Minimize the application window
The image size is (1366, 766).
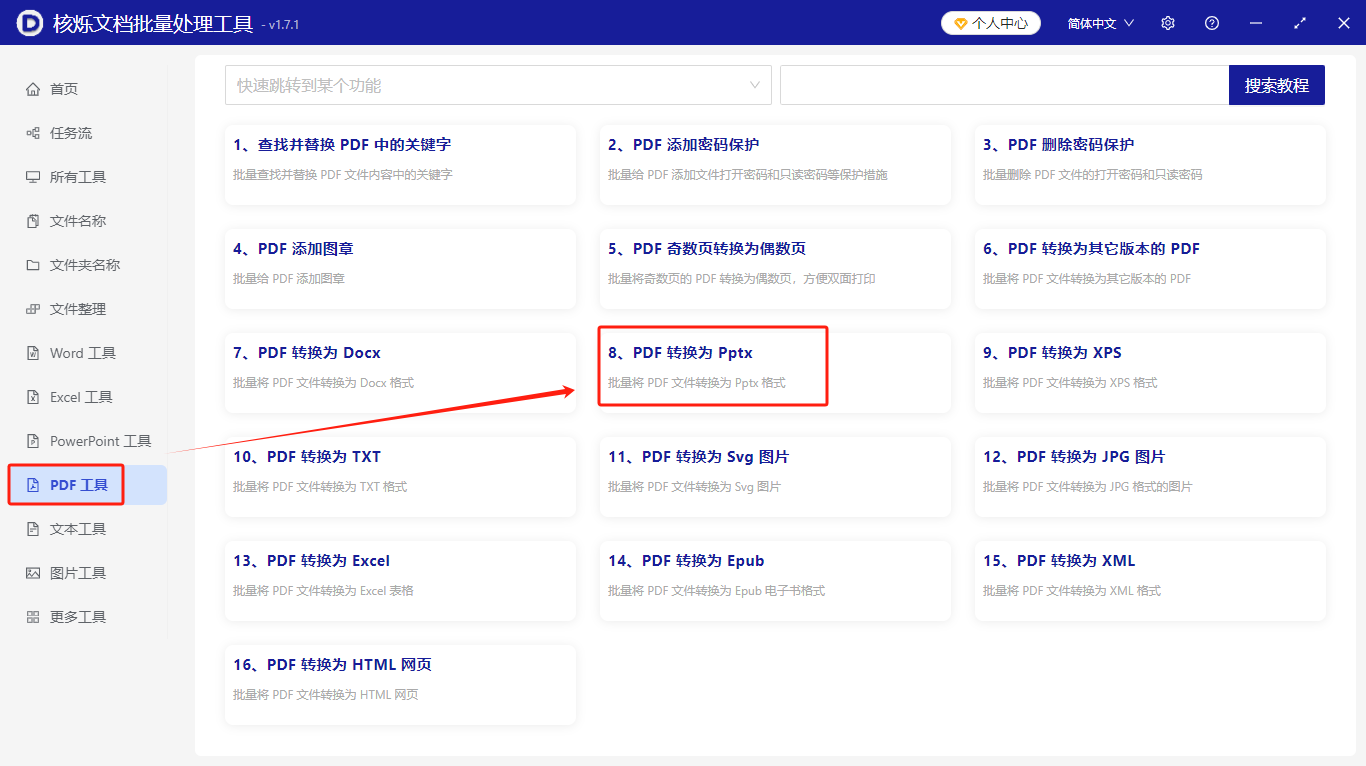(1256, 23)
